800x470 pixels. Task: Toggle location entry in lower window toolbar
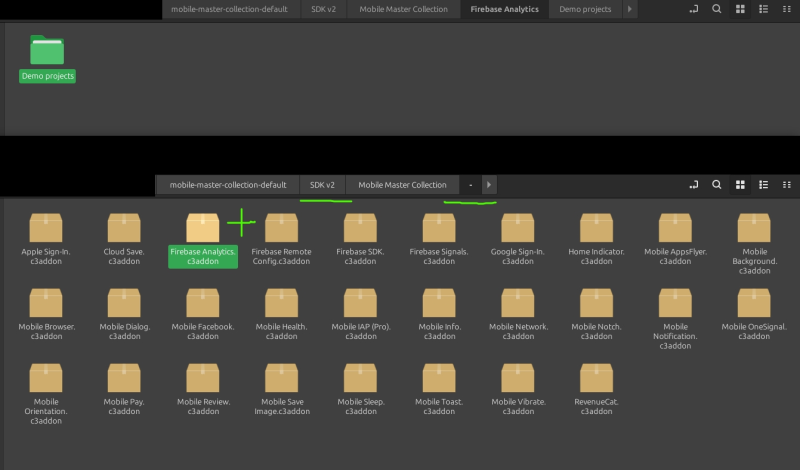[x=693, y=185]
